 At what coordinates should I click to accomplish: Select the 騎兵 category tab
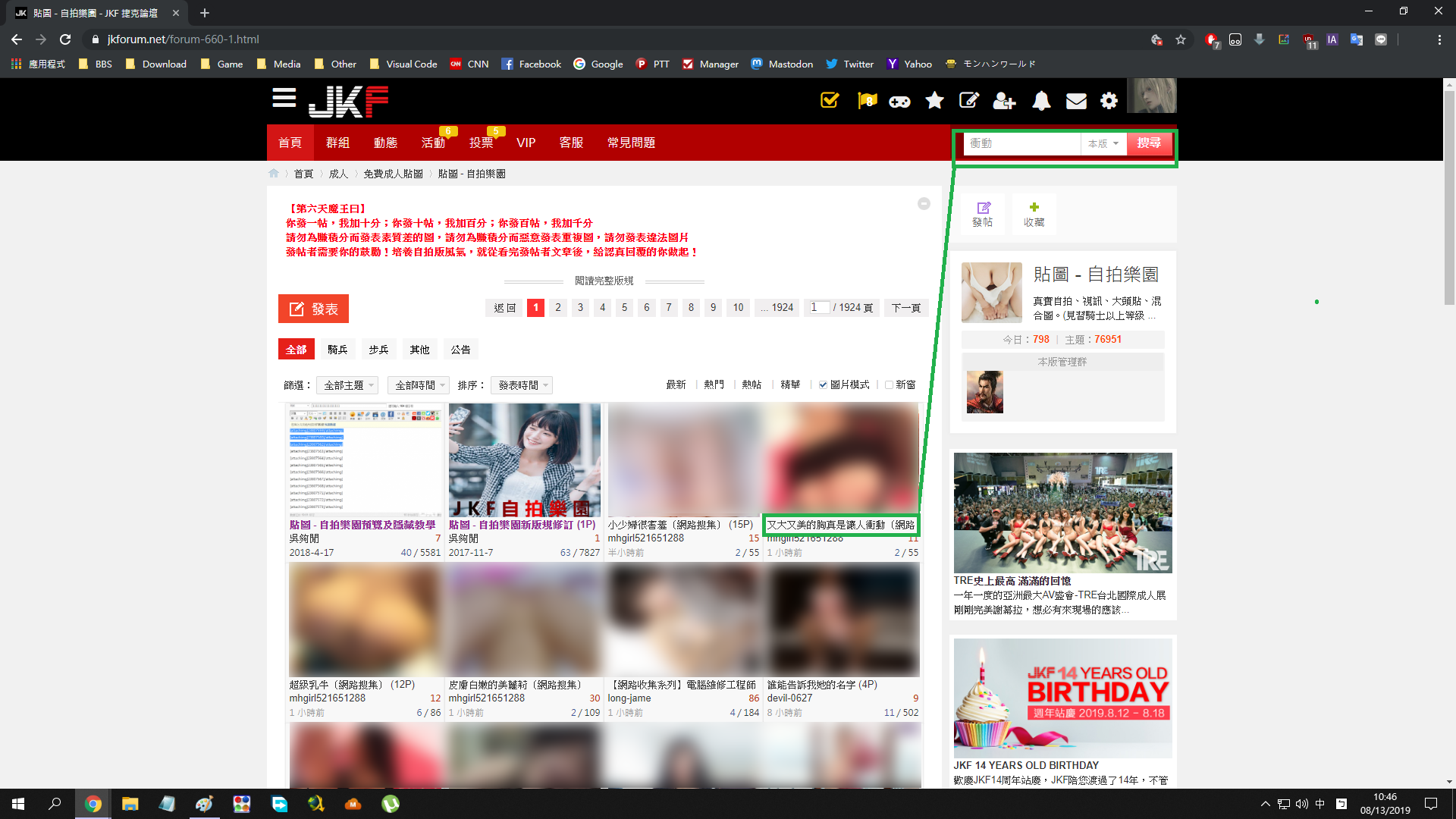pyautogui.click(x=337, y=350)
